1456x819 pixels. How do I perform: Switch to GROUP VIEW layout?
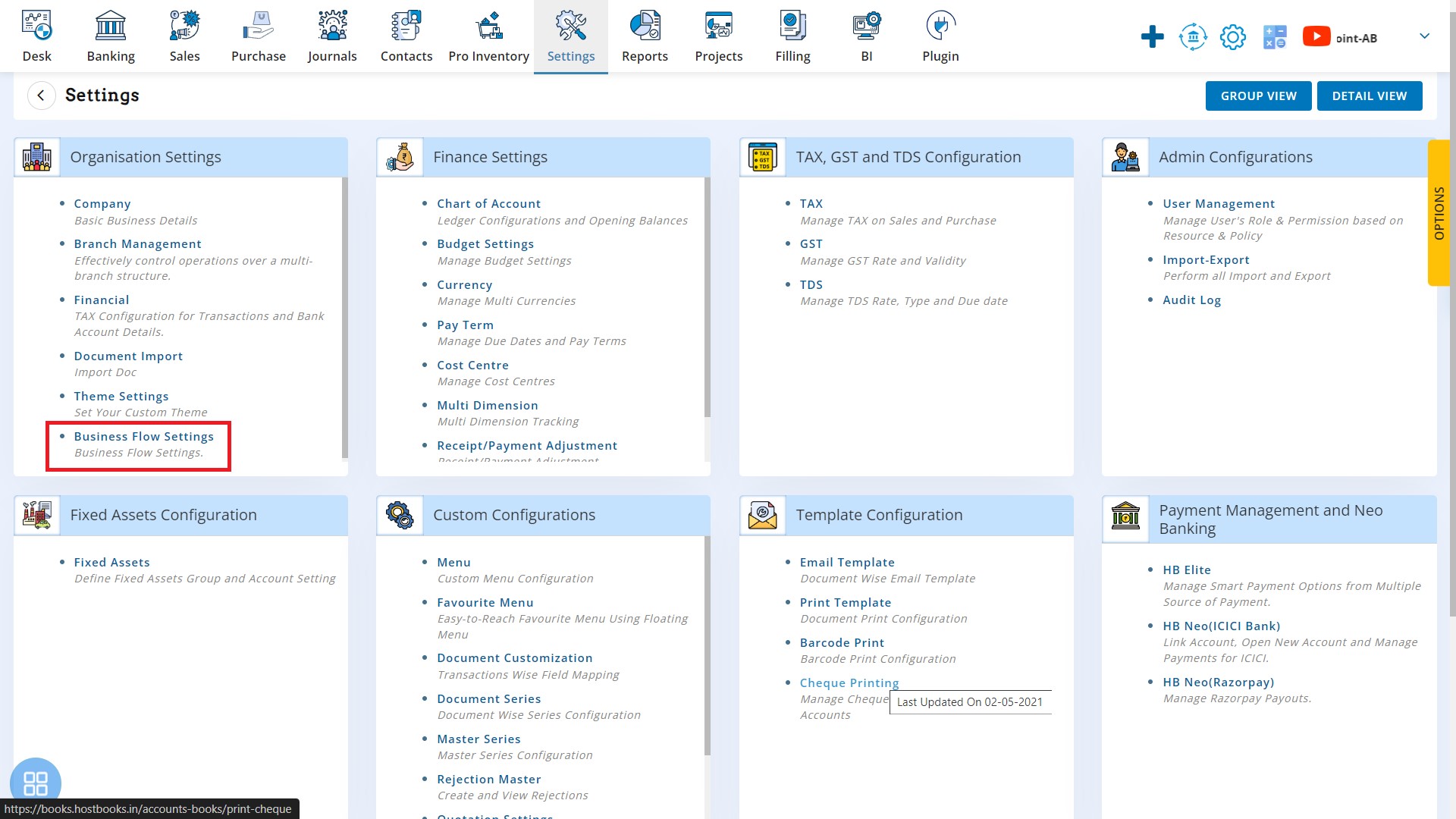[x=1259, y=96]
